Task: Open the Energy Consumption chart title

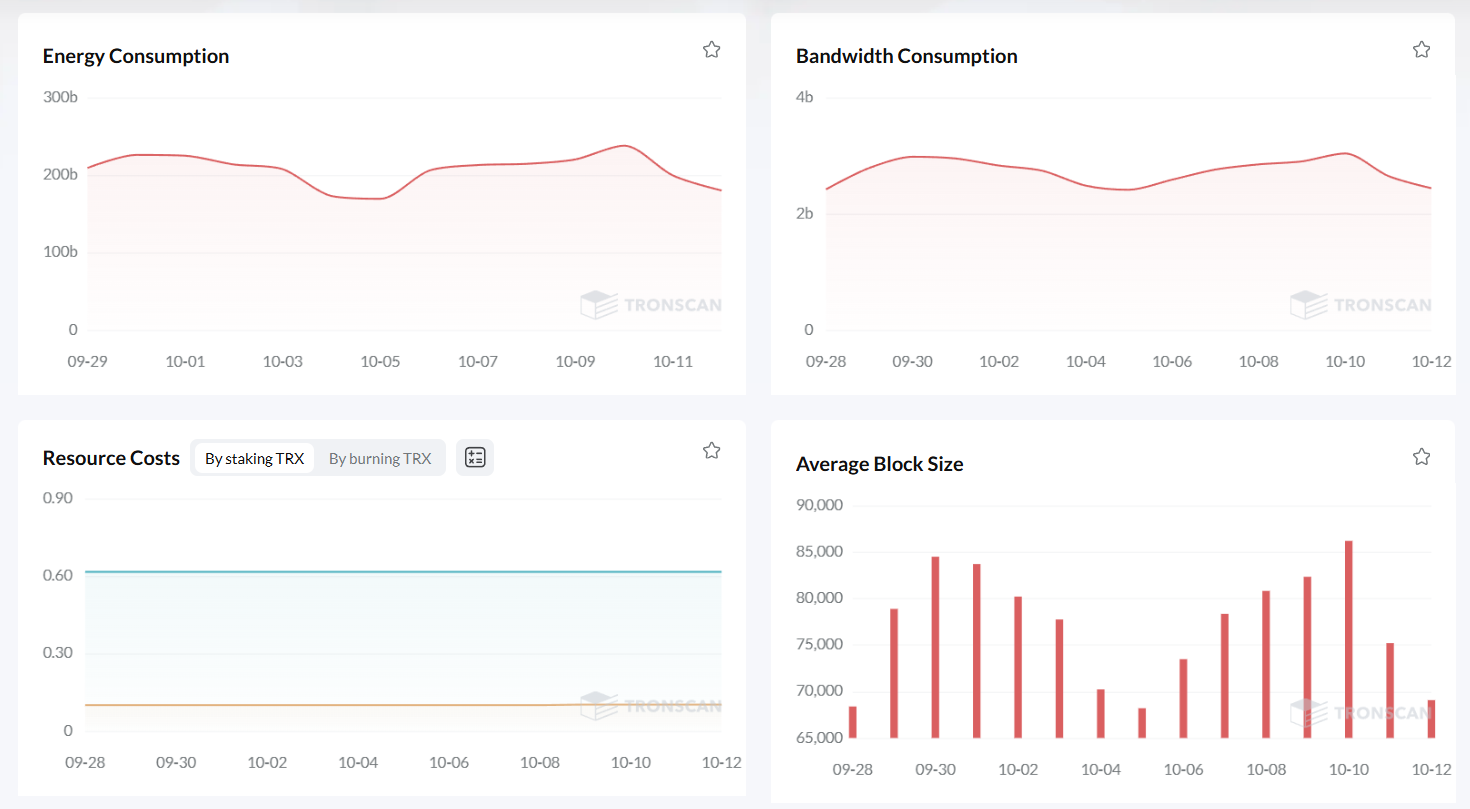Action: 136,56
